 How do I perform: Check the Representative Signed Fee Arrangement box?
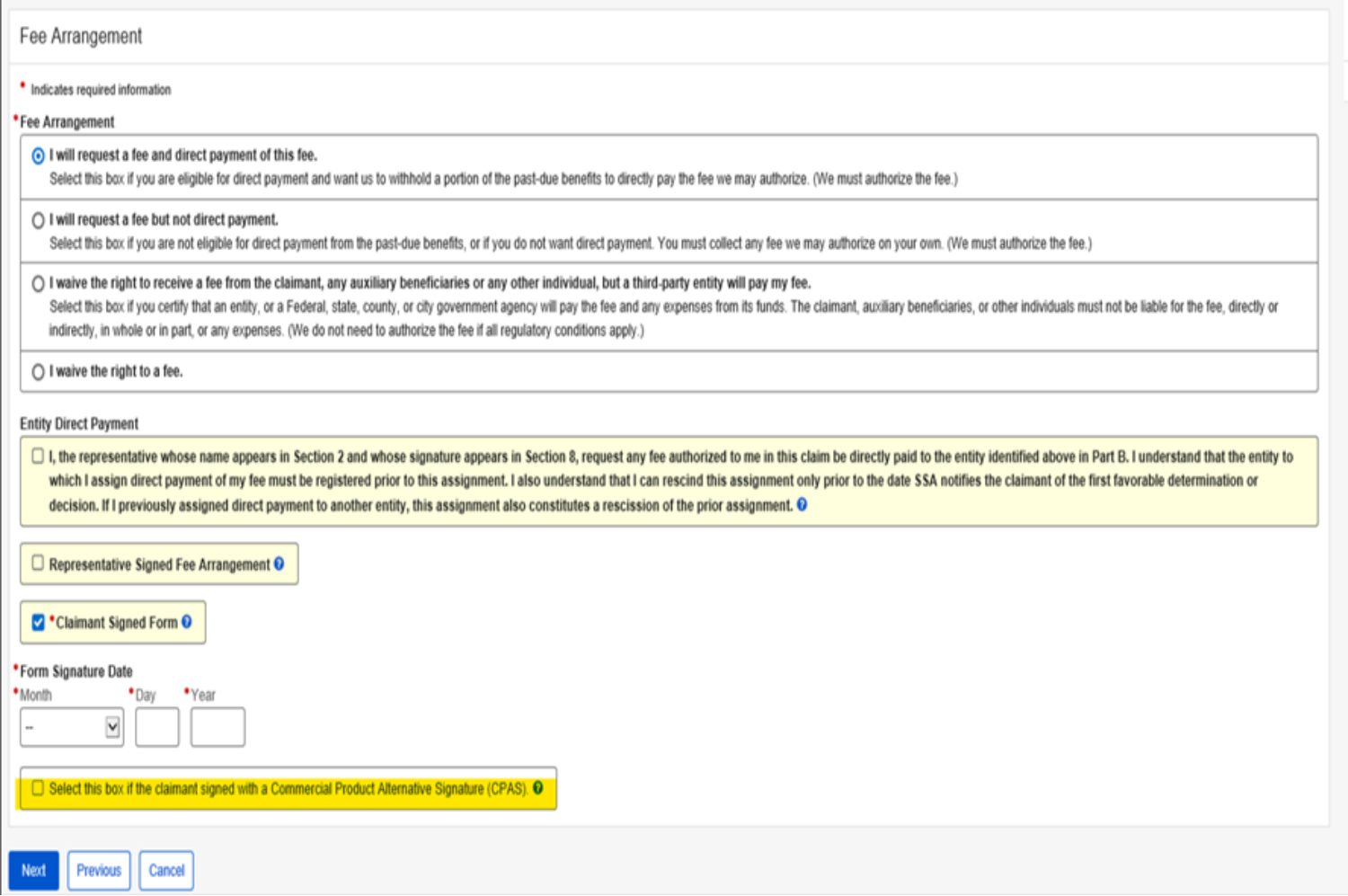point(38,563)
